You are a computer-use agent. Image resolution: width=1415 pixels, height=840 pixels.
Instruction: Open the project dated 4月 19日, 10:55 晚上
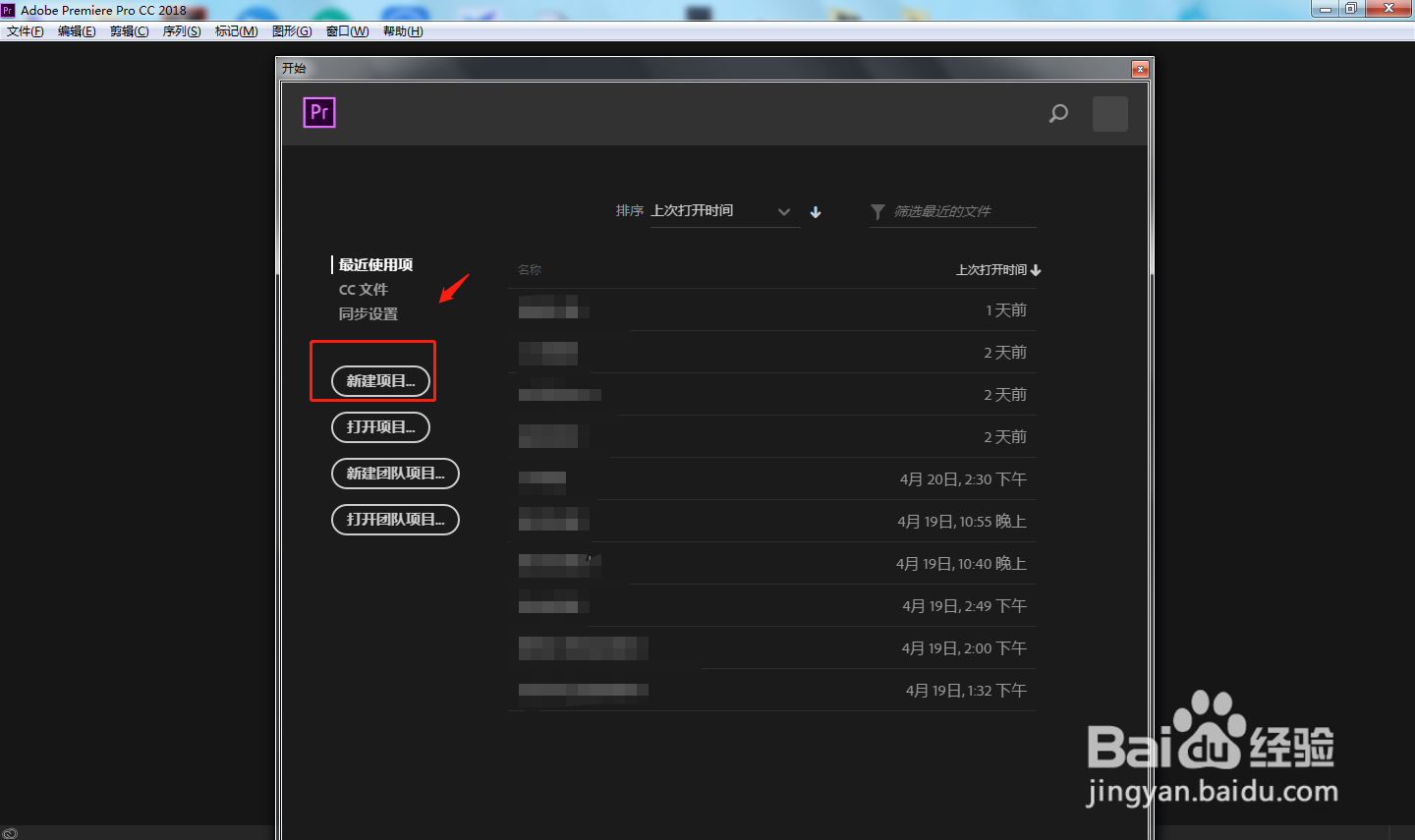(x=772, y=521)
